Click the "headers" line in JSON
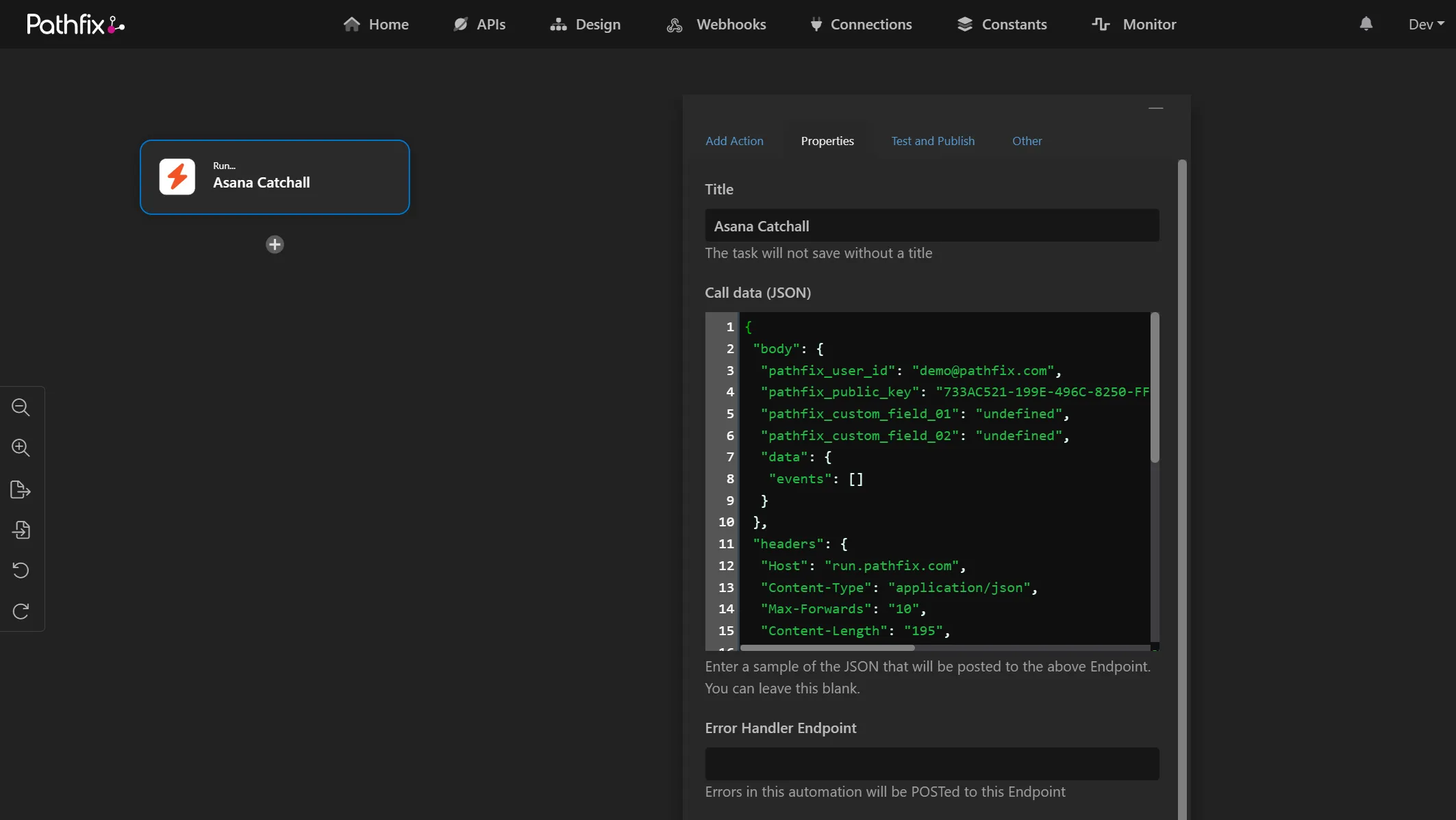 (x=800, y=544)
